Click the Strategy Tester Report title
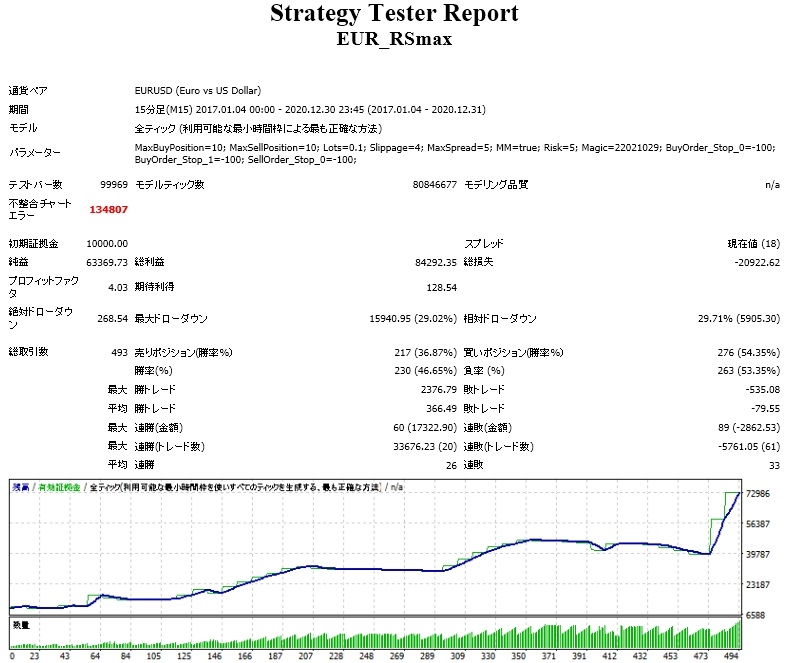This screenshot has width=788, height=663. (394, 14)
